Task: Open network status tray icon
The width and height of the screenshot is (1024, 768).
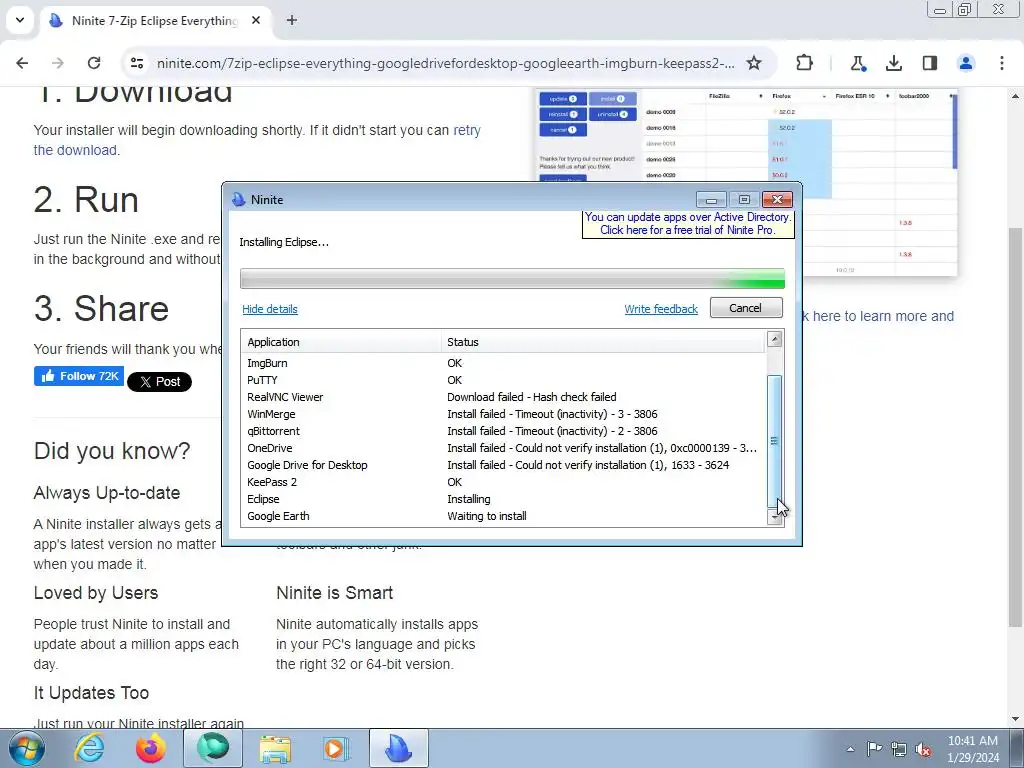Action: point(899,749)
